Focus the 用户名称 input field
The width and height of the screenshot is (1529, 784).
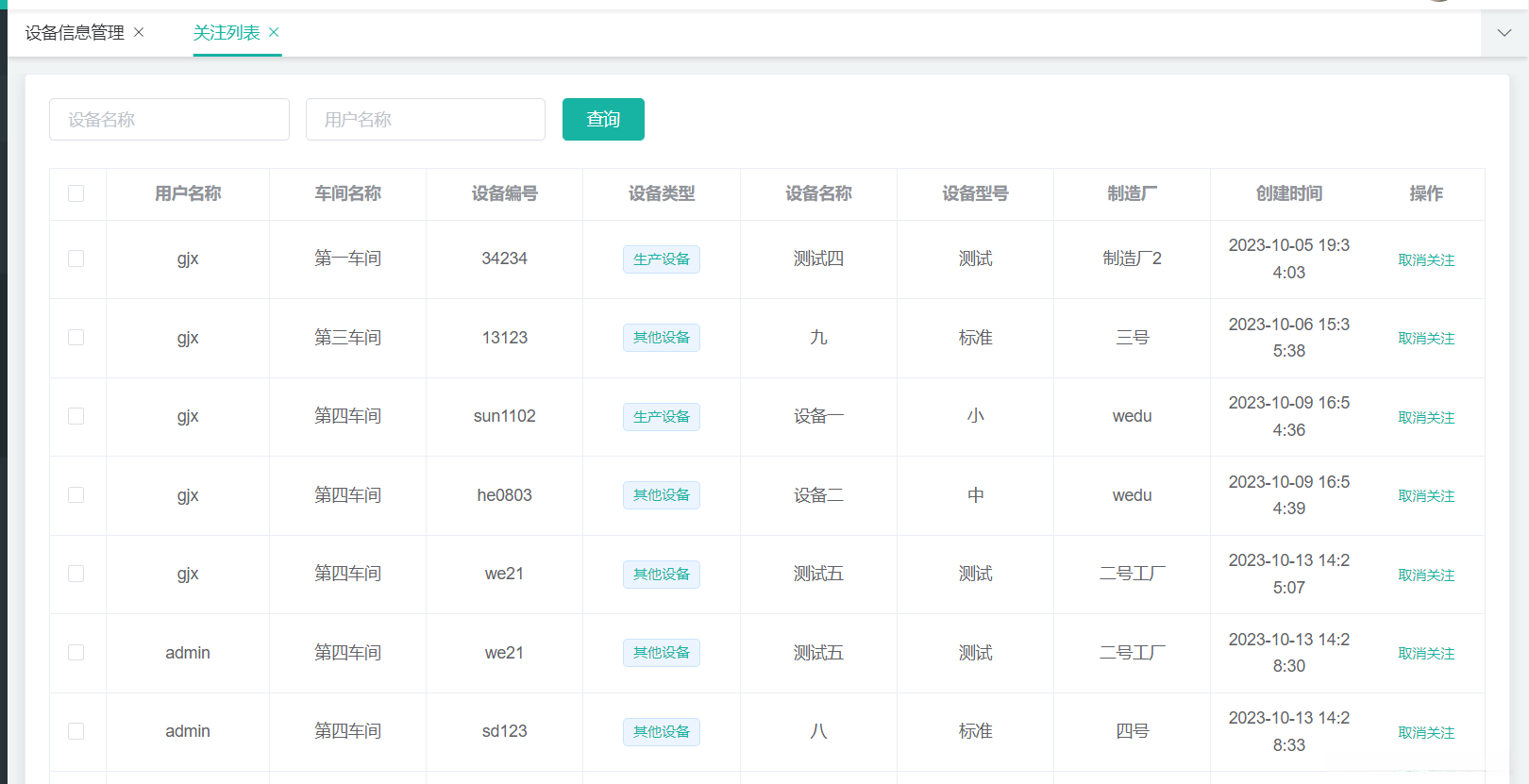point(425,120)
